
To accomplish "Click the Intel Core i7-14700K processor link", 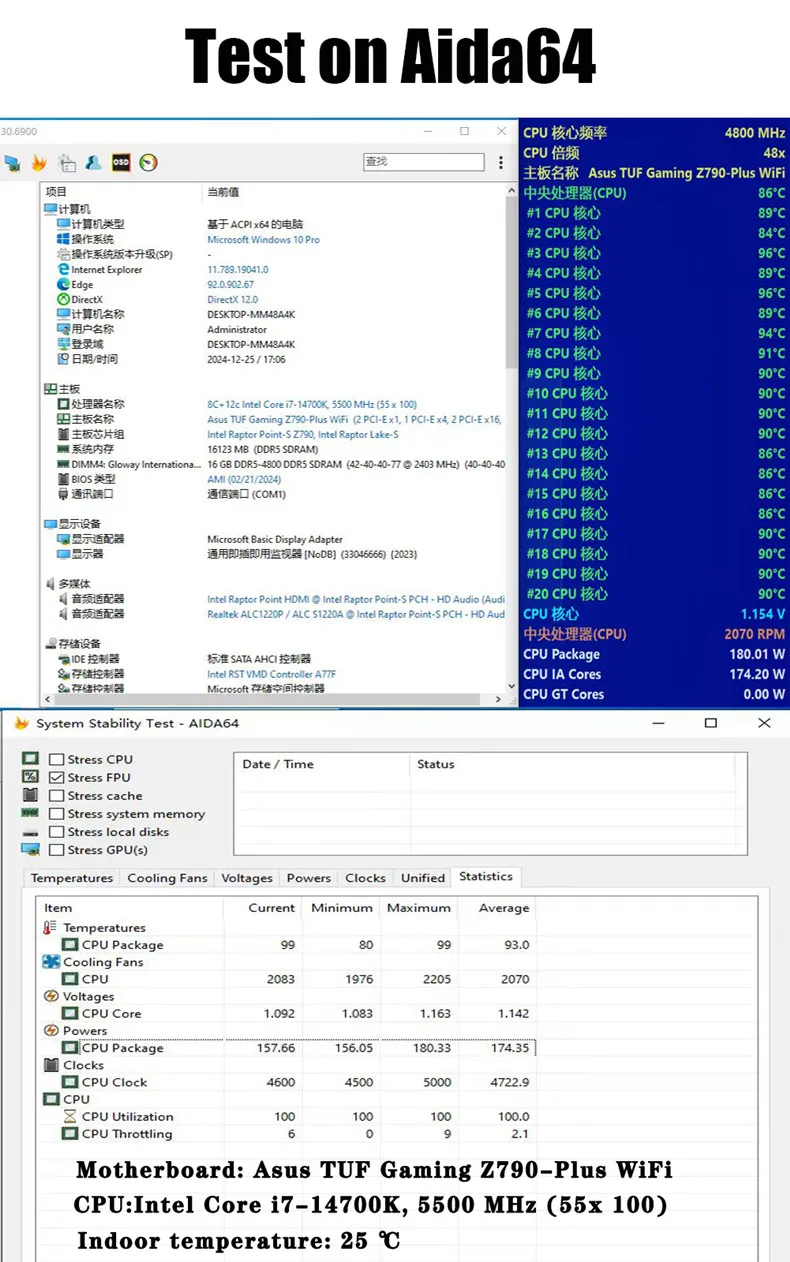I will point(312,405).
